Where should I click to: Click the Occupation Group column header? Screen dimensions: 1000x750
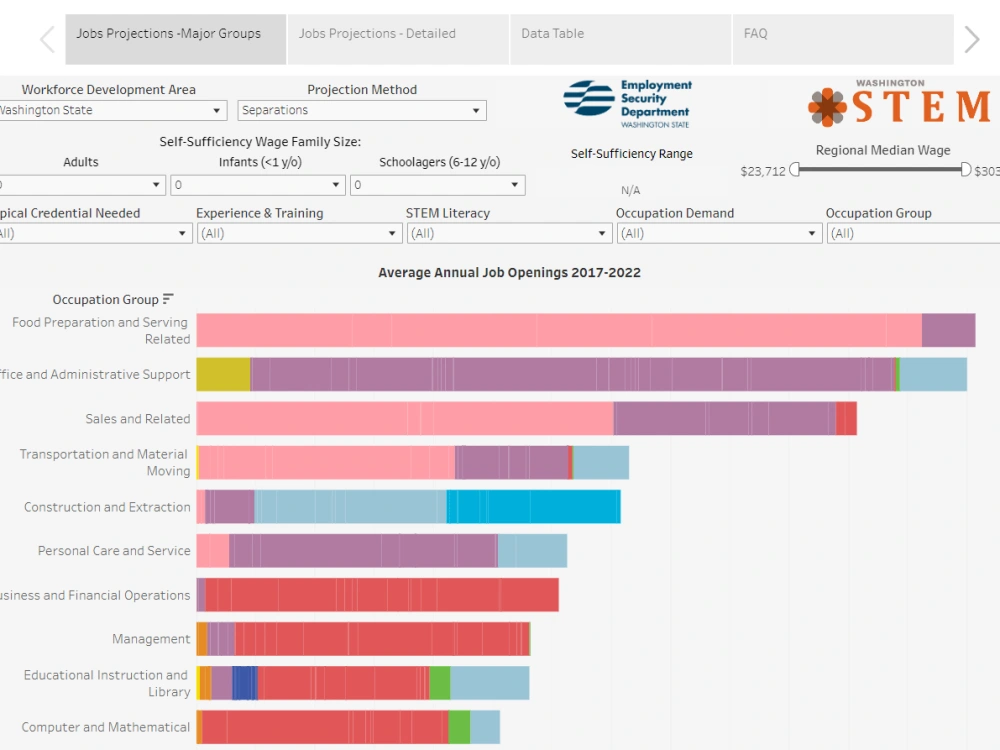(x=105, y=300)
